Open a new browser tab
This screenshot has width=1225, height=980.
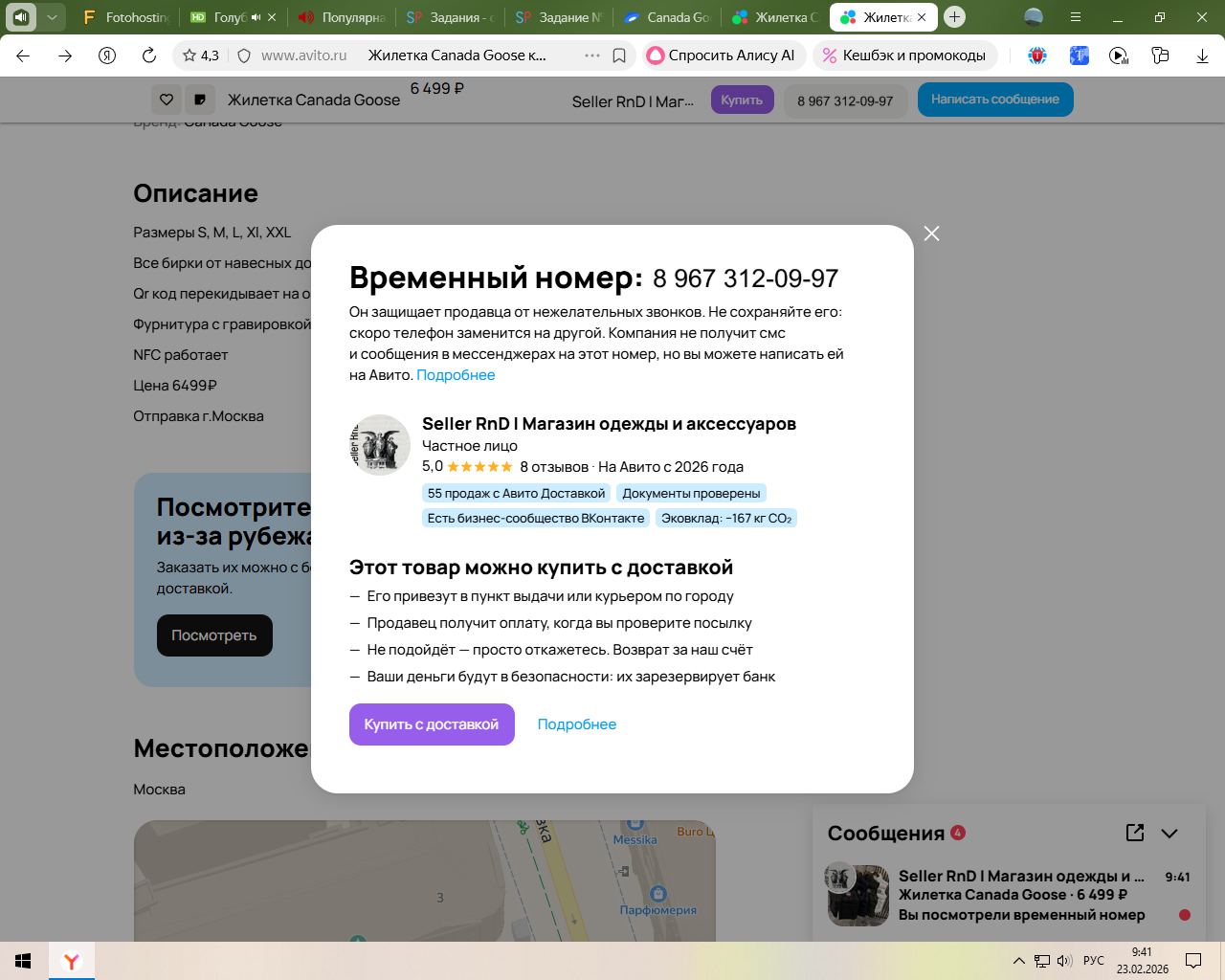(954, 17)
